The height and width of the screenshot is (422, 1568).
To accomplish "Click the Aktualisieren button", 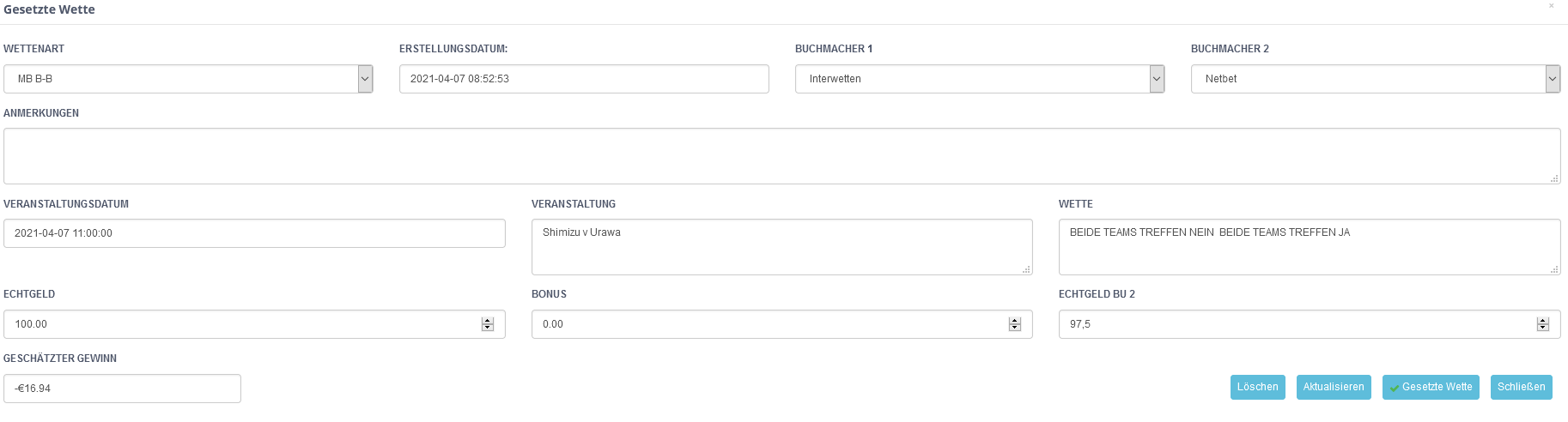I will click(1334, 387).
